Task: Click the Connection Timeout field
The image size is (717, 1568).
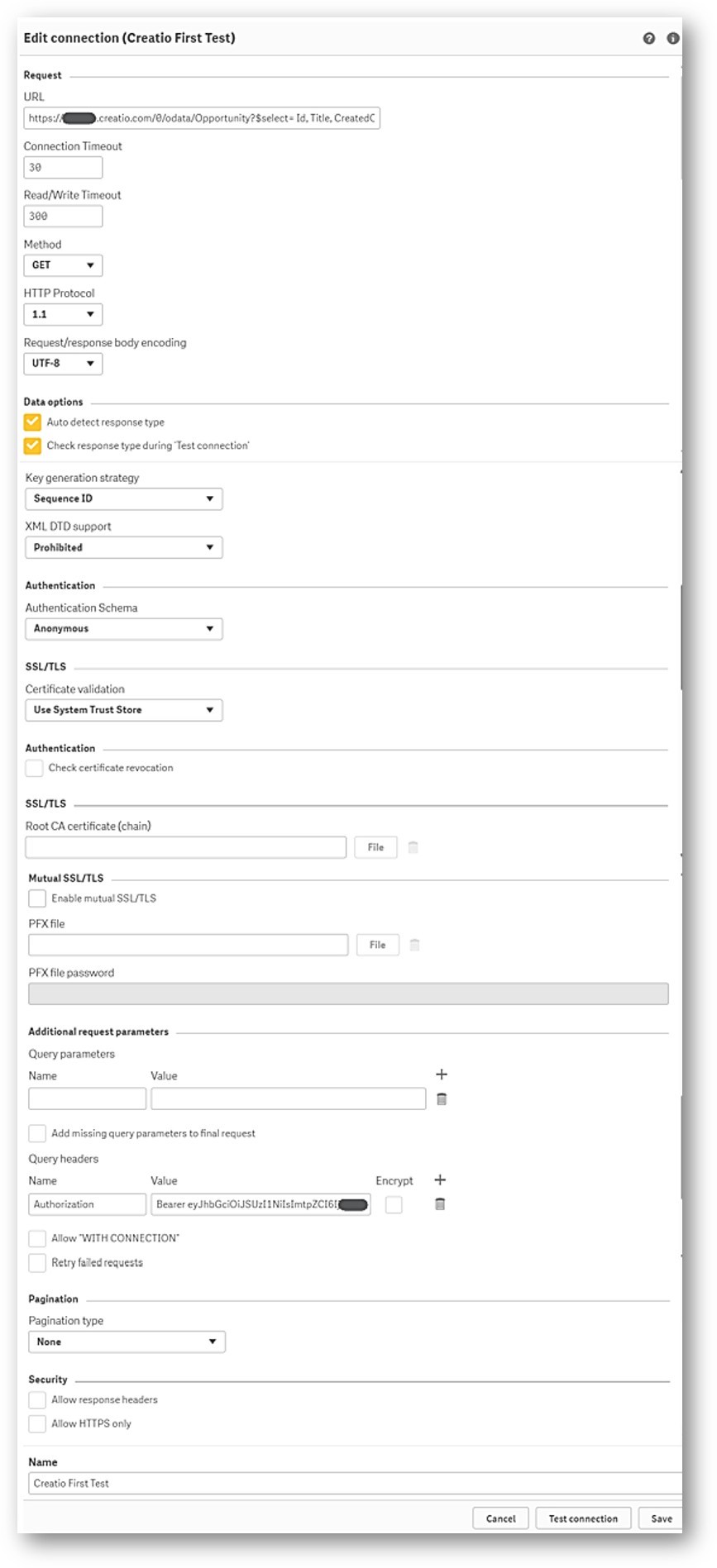Action: 63,168
